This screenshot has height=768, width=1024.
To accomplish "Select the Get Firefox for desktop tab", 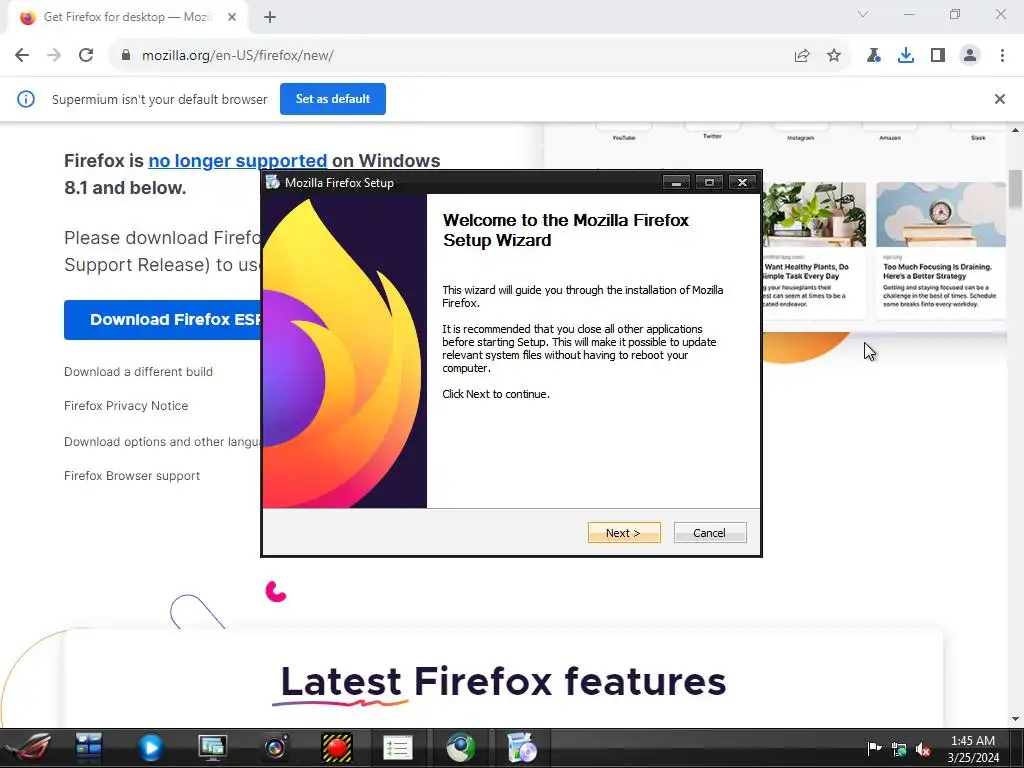I will point(127,18).
